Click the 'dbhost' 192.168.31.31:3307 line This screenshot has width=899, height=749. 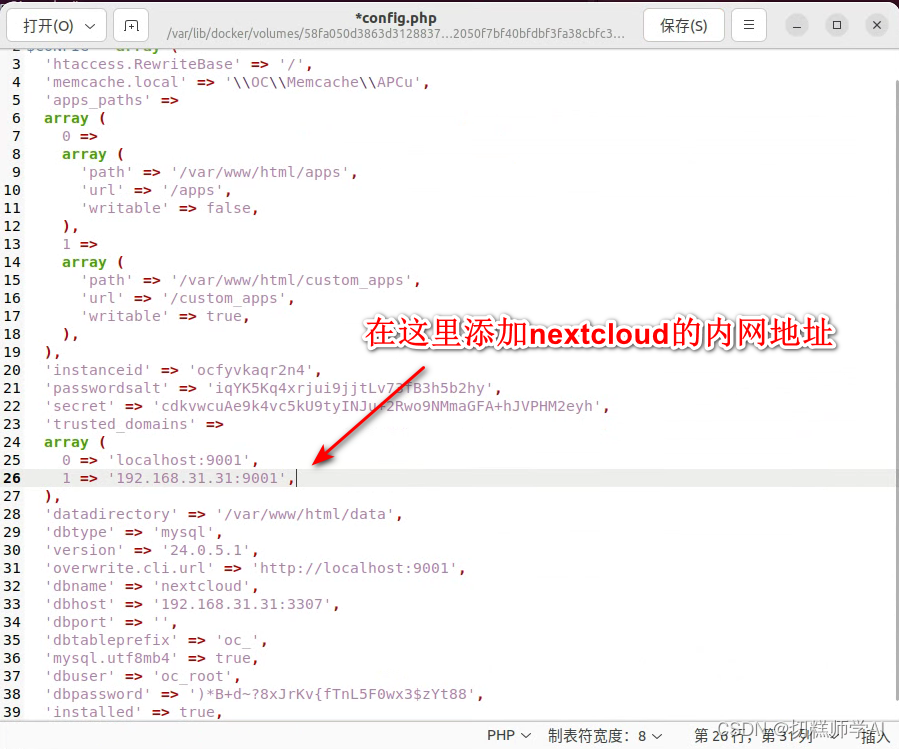click(x=192, y=604)
